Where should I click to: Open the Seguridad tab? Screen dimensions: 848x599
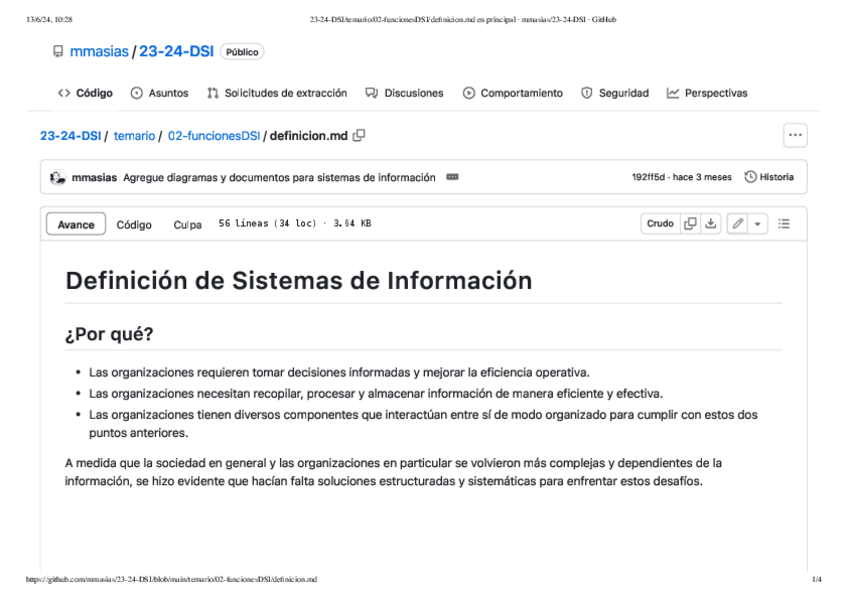point(615,93)
